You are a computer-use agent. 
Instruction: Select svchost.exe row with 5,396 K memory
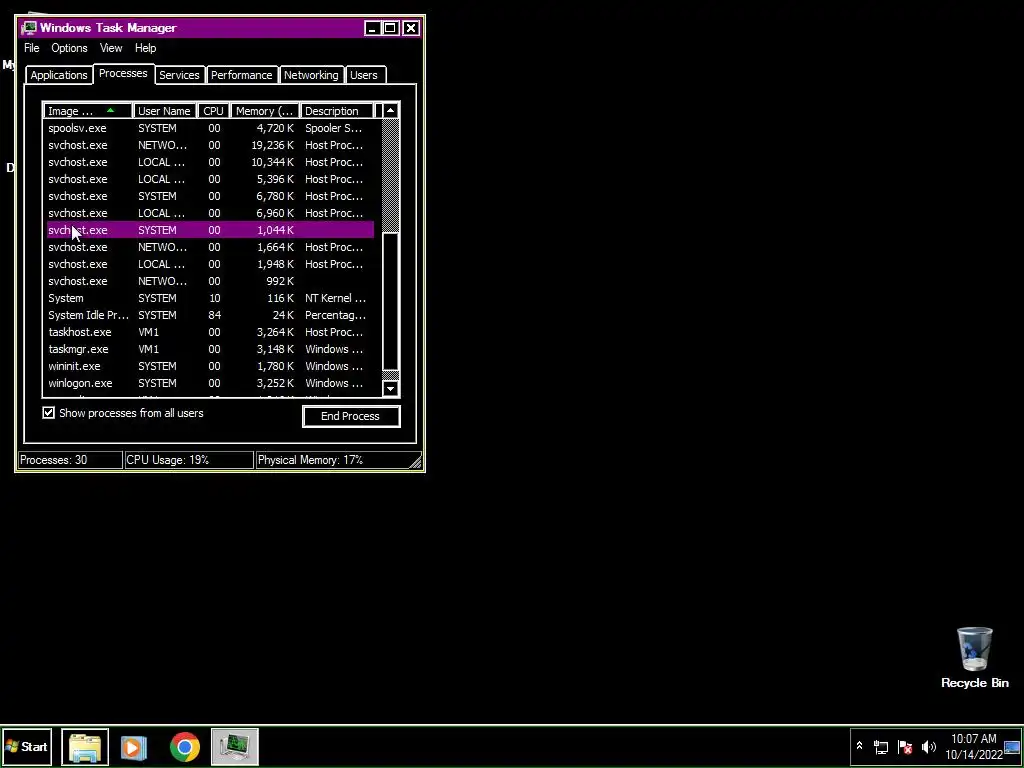click(209, 179)
